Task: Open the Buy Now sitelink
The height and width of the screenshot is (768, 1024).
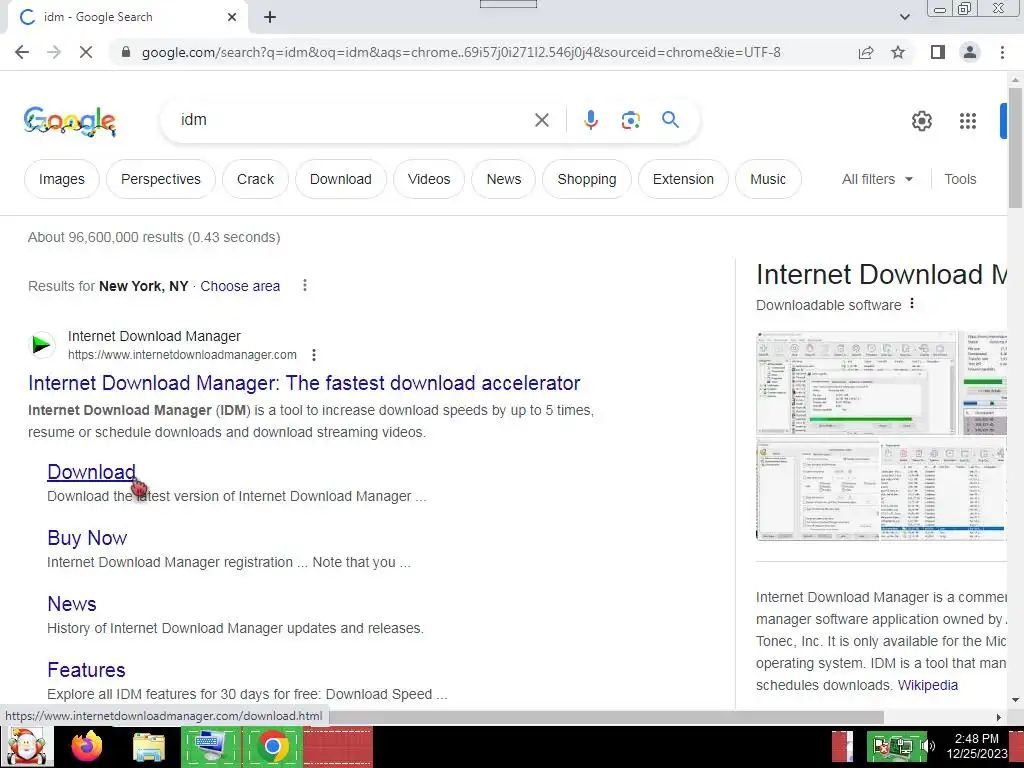Action: pyautogui.click(x=87, y=537)
